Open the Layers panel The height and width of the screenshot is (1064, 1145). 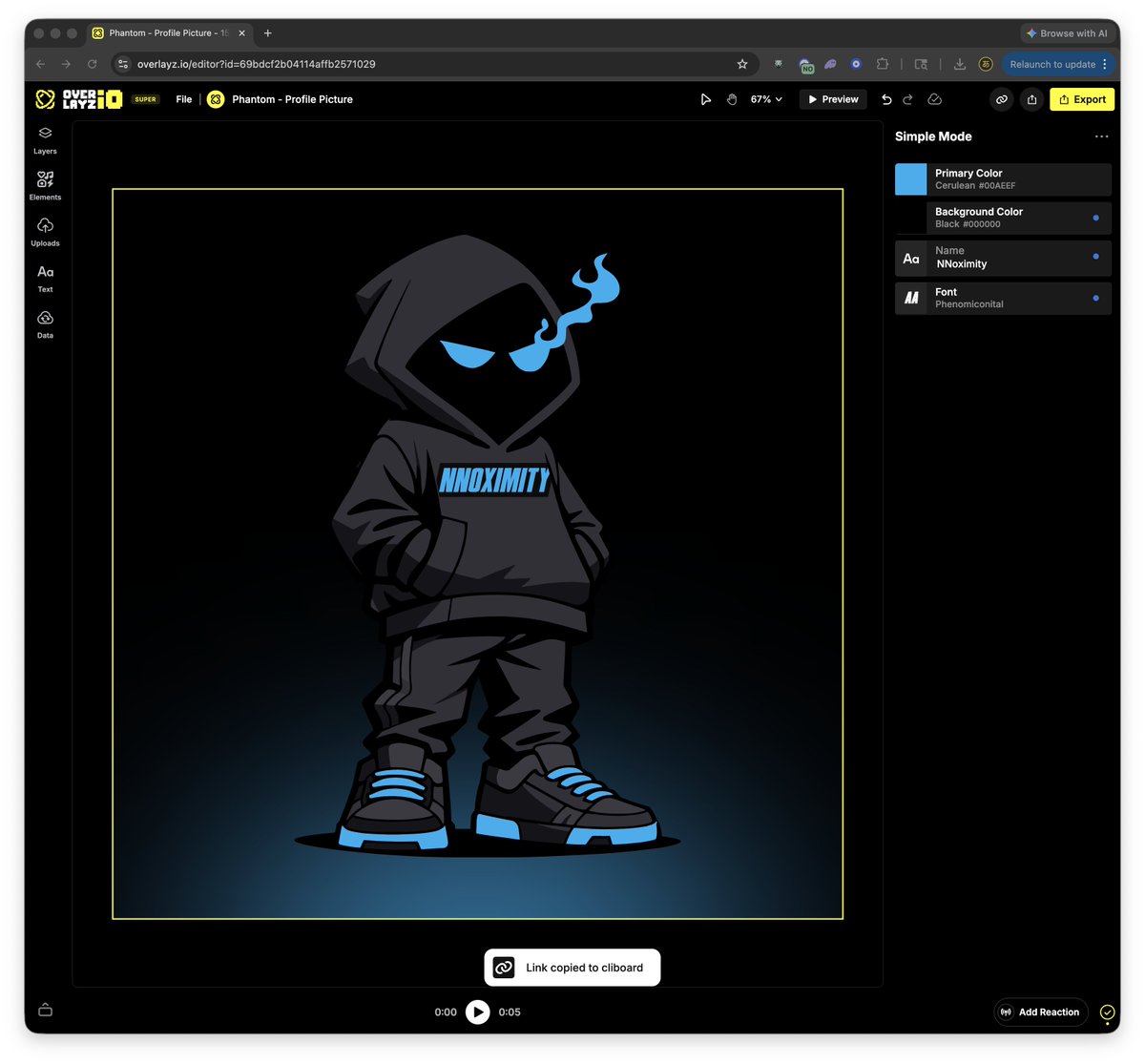(x=44, y=139)
